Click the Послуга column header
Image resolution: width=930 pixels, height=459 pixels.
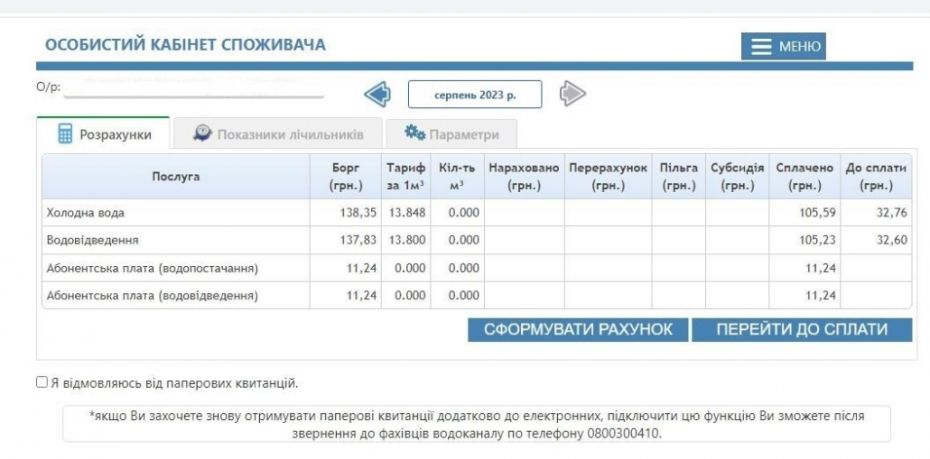pyautogui.click(x=176, y=177)
